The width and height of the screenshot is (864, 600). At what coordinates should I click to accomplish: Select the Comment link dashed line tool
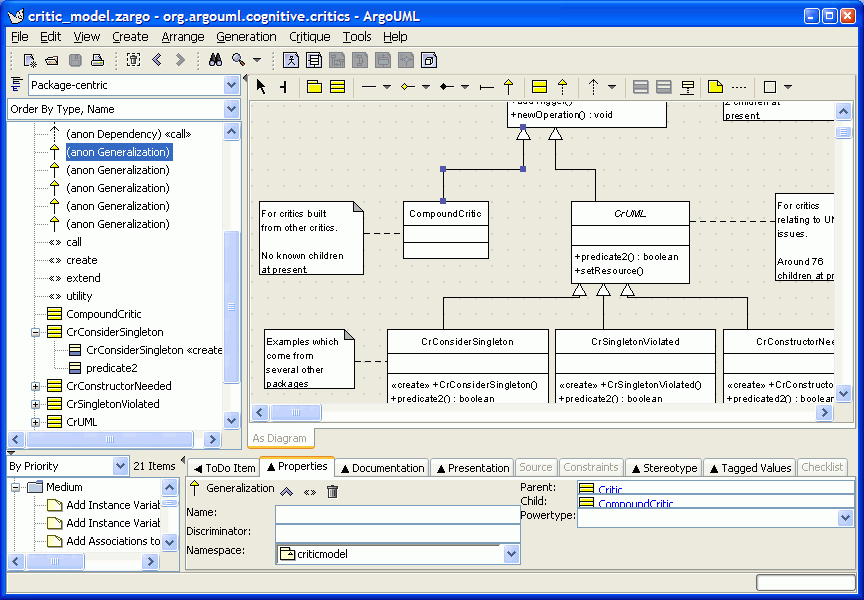(738, 87)
